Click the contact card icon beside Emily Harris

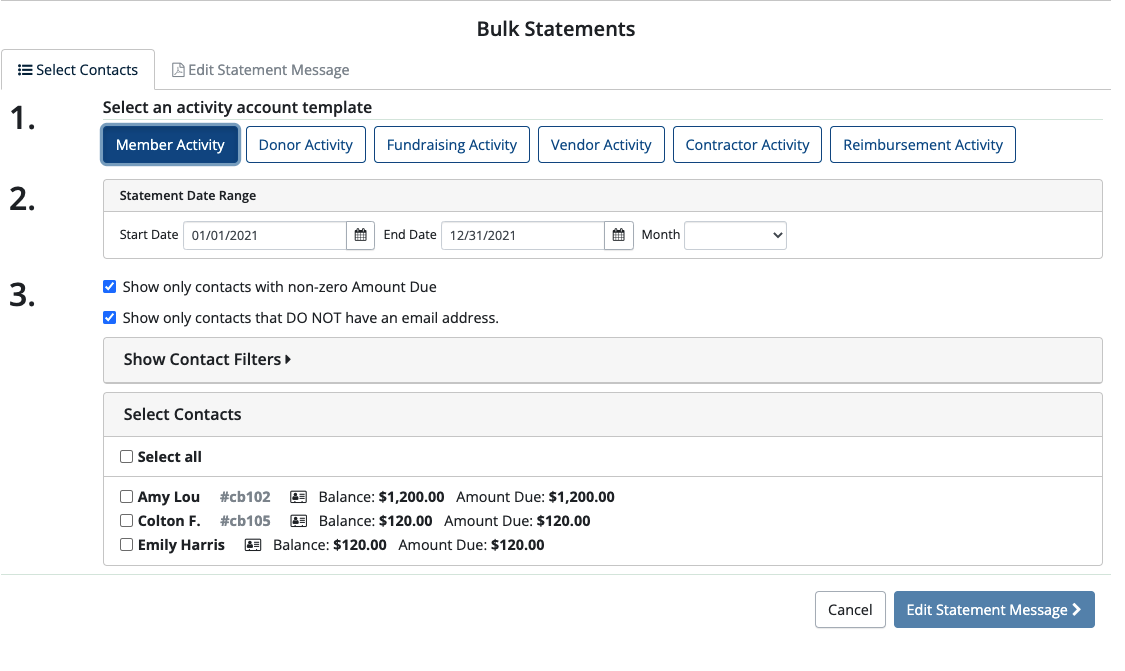[x=253, y=544]
